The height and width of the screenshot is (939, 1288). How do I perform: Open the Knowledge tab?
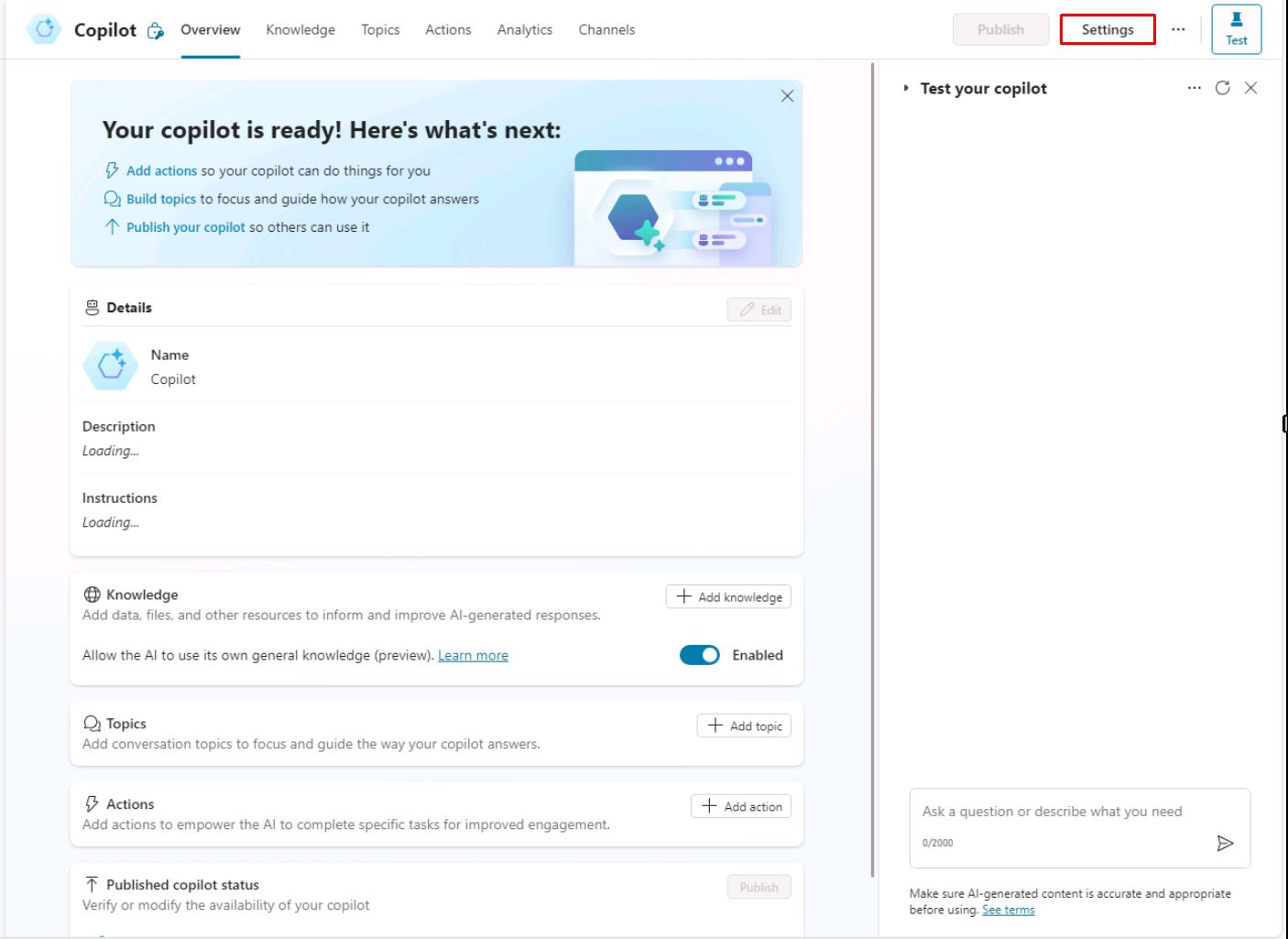click(300, 29)
